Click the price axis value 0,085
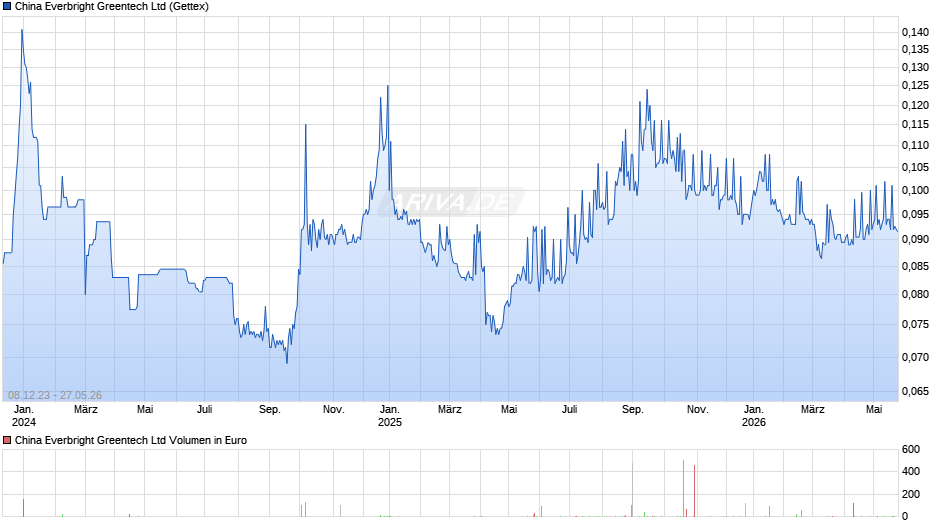This screenshot has width=940, height=526. [915, 266]
